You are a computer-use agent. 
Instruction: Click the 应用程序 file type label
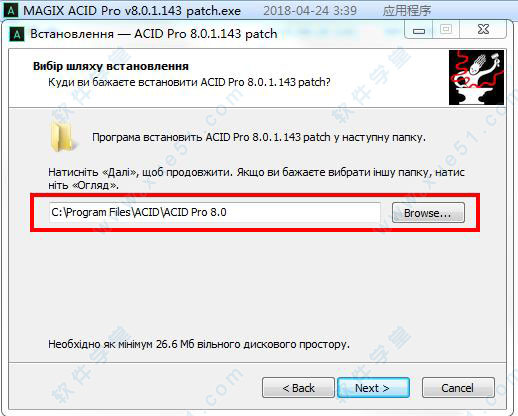(407, 11)
